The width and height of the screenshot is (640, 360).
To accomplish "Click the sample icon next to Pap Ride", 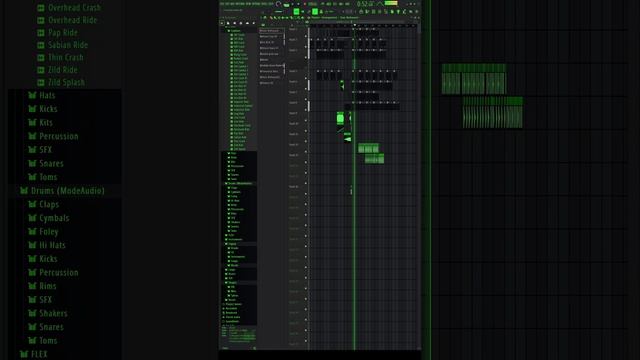I will 41,33.
